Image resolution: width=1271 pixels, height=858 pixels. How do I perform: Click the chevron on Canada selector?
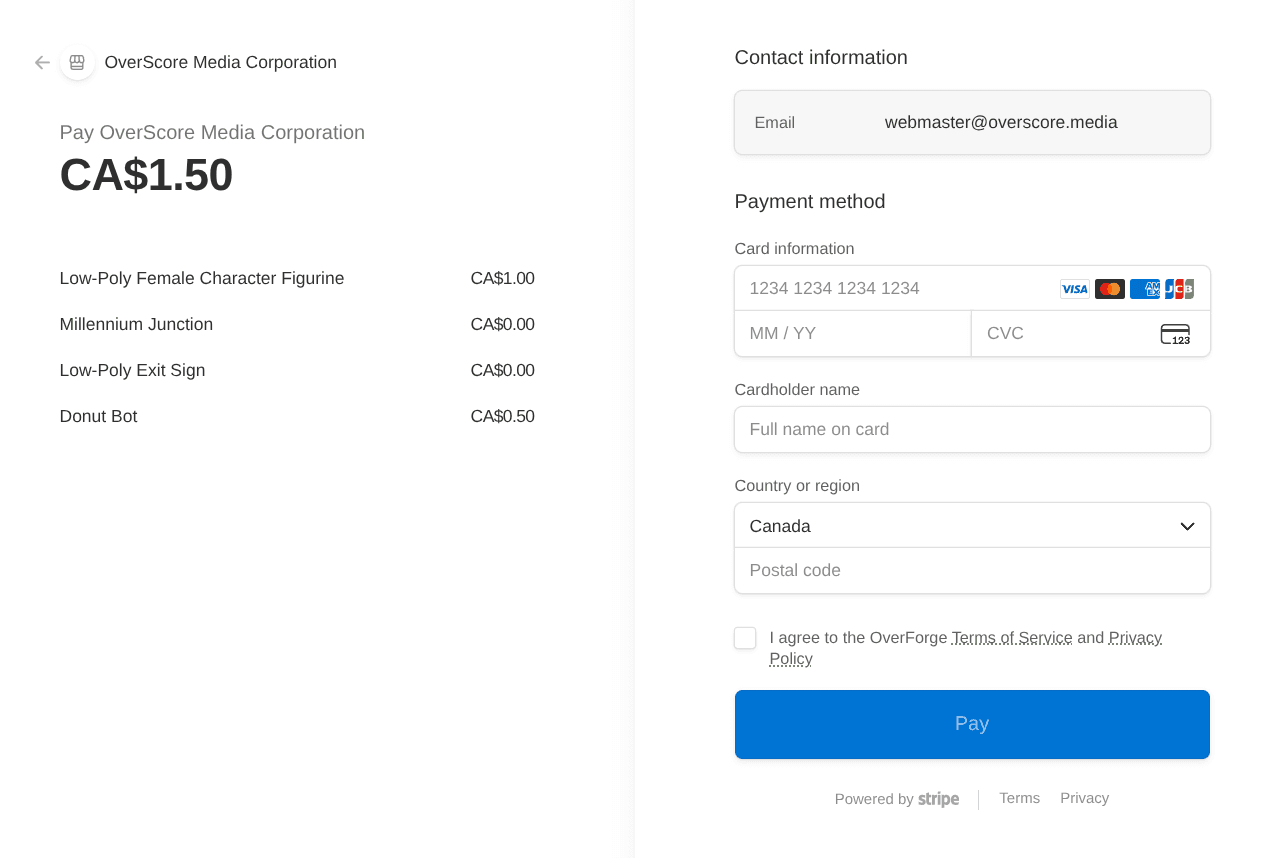pos(1187,526)
